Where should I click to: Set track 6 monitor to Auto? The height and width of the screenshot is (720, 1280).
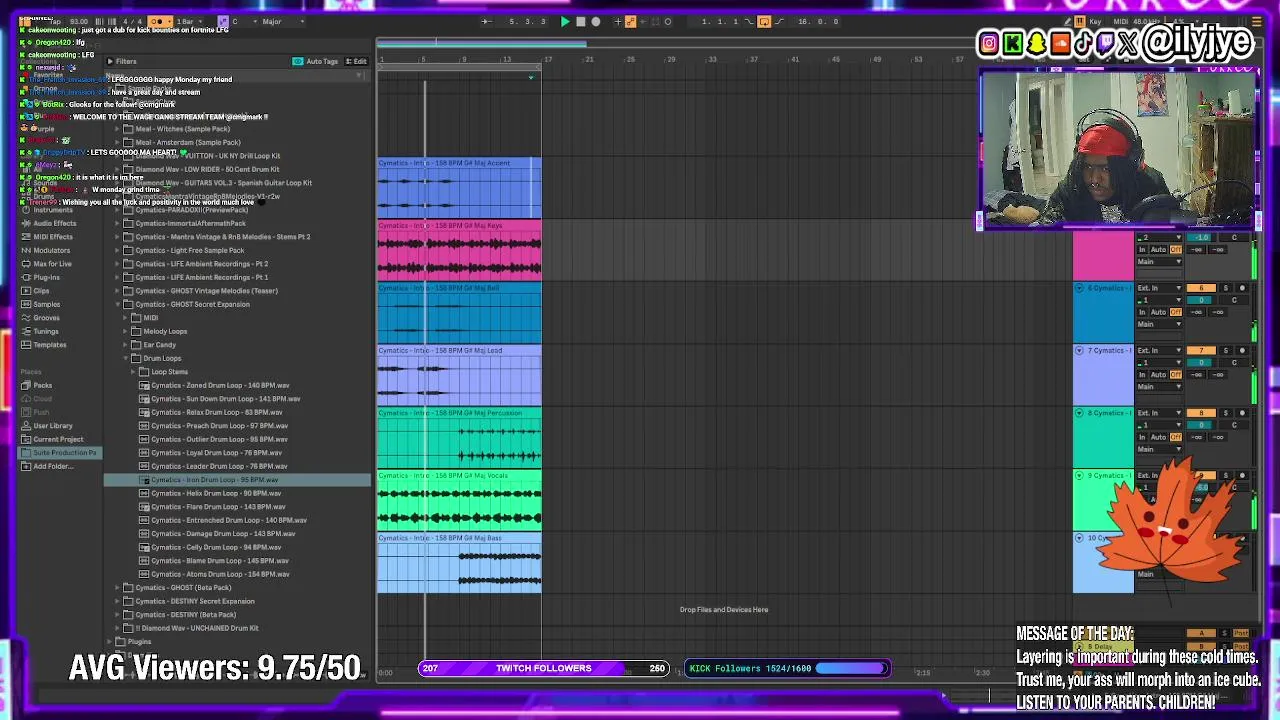click(1159, 312)
